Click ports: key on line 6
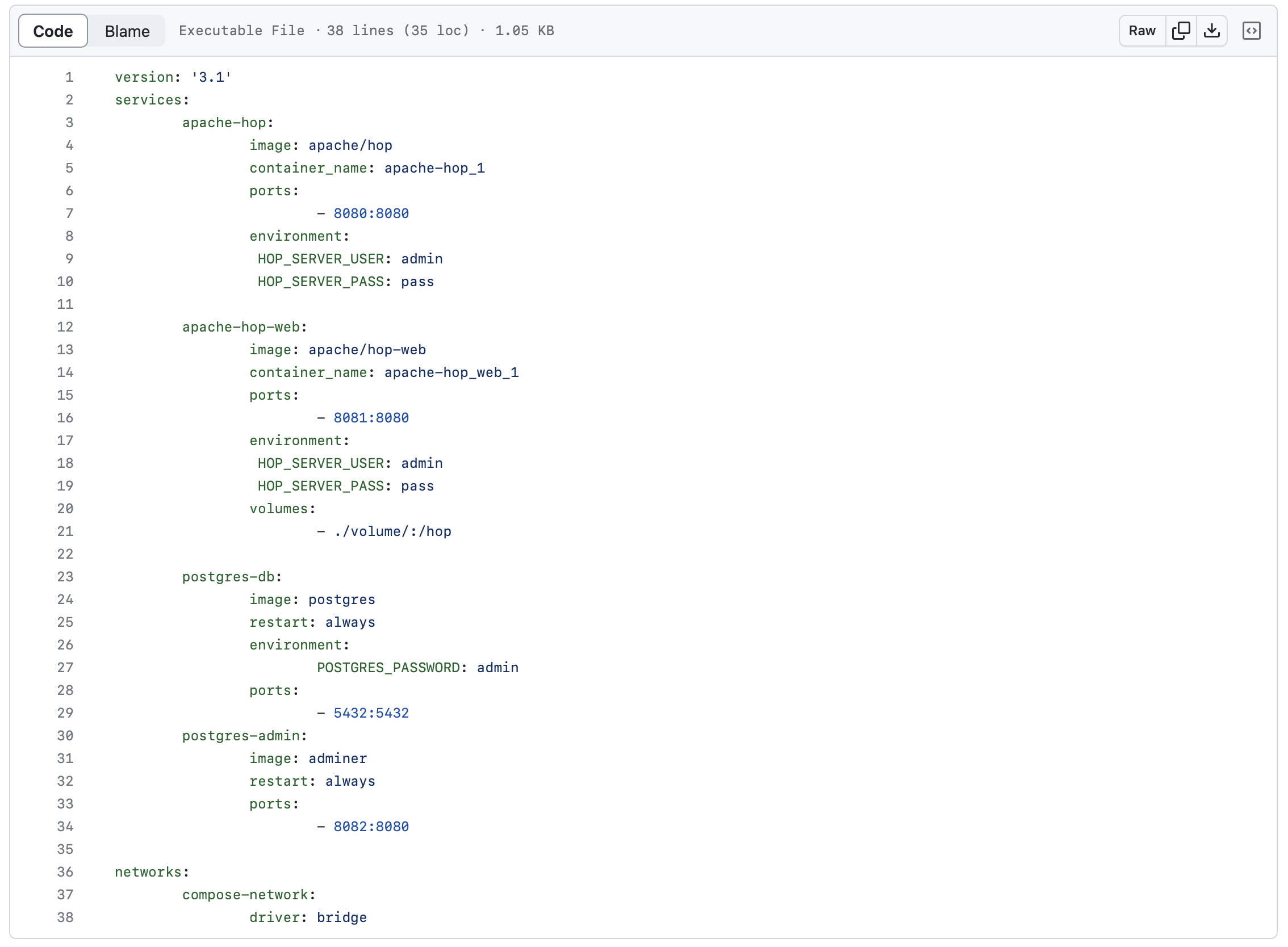1288x947 pixels. [x=274, y=190]
